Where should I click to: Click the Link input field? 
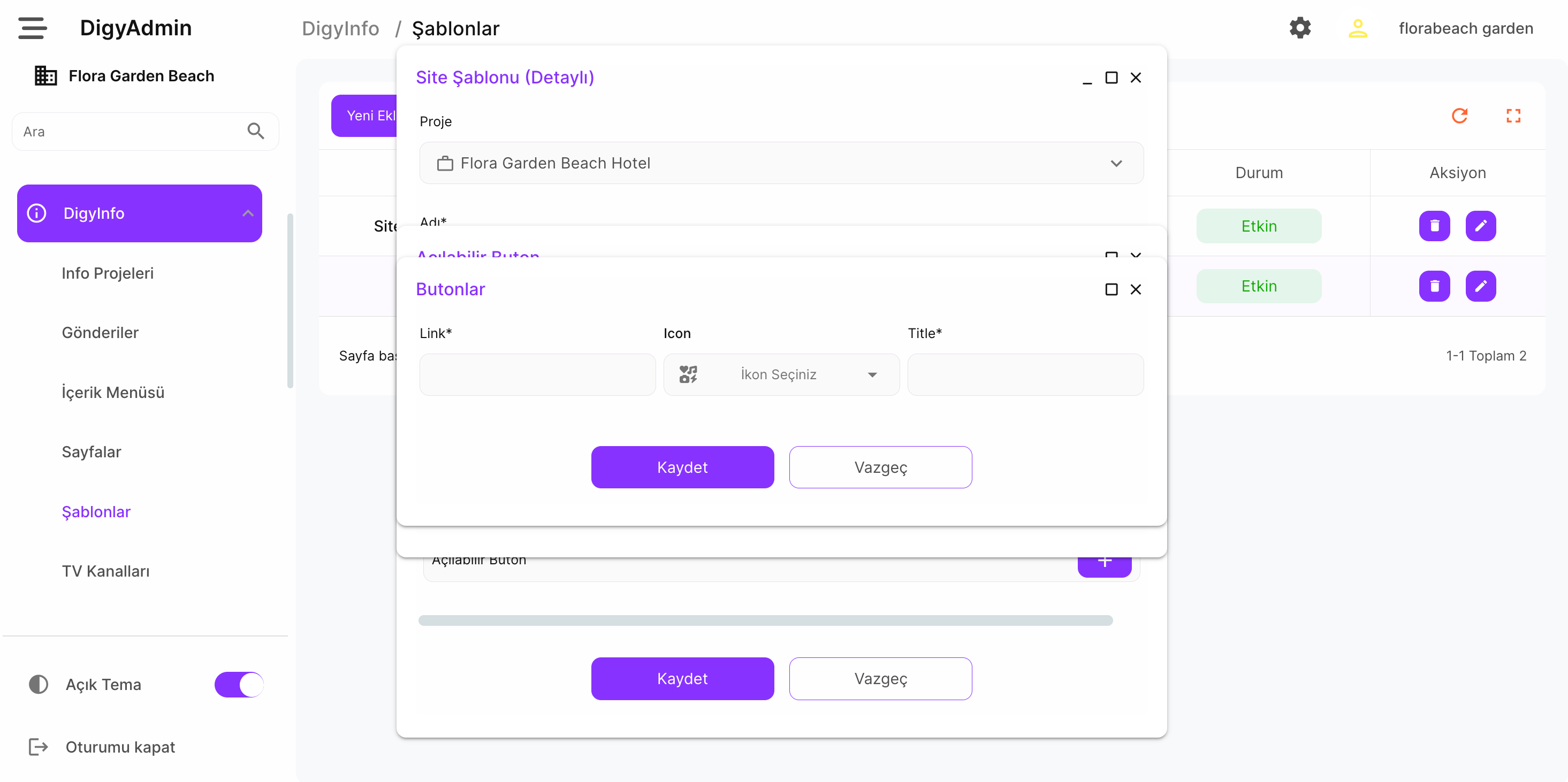point(537,375)
